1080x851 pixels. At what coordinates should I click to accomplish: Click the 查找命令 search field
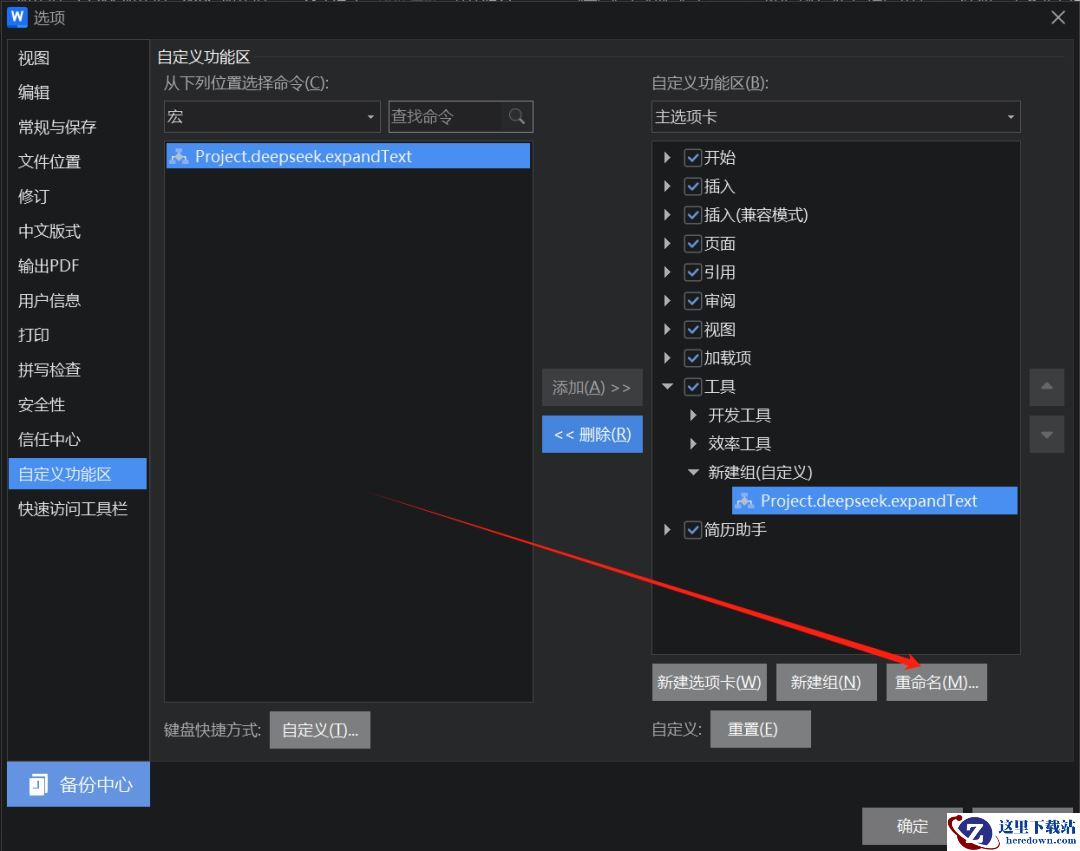(444, 117)
